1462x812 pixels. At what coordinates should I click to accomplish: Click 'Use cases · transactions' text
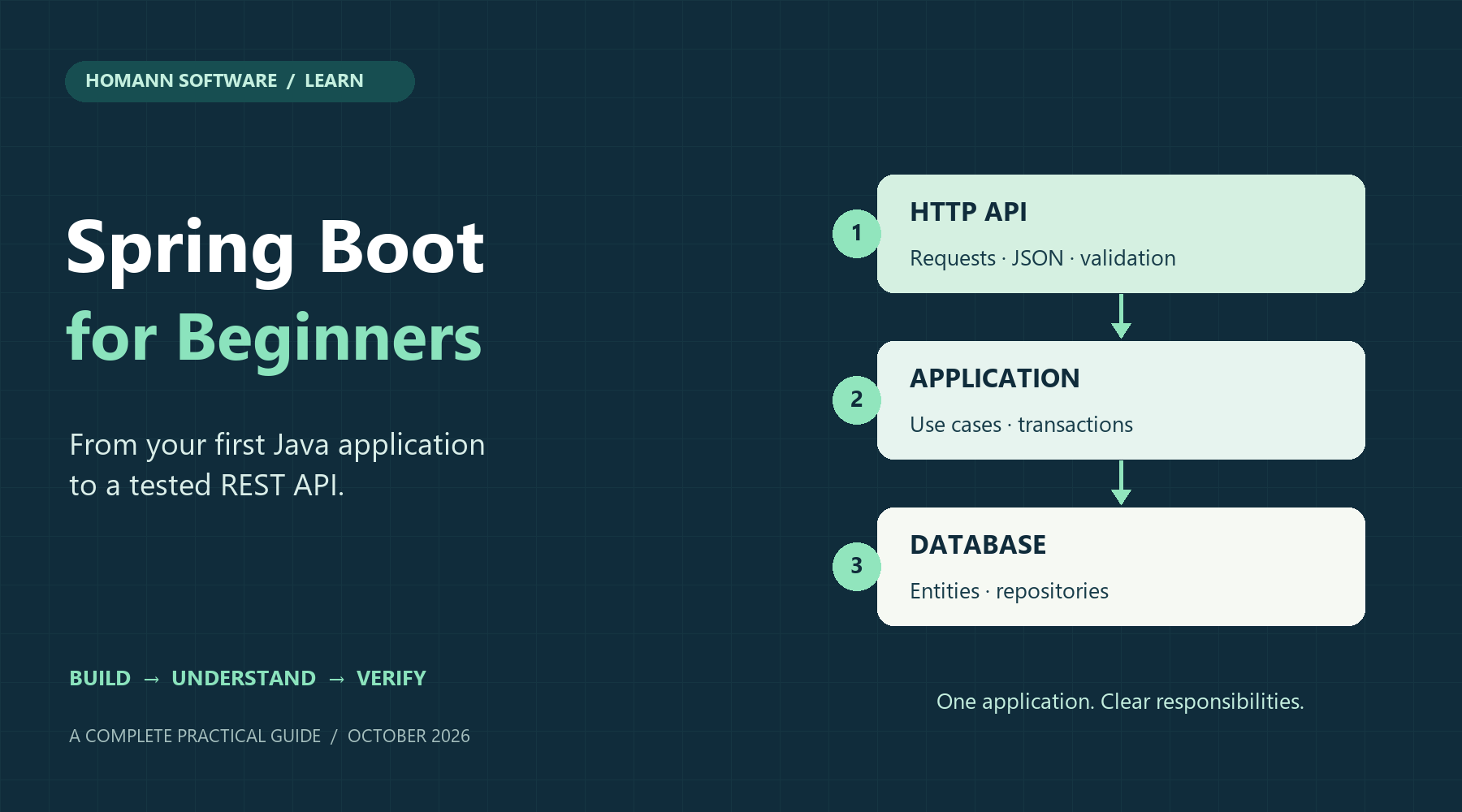(1021, 425)
